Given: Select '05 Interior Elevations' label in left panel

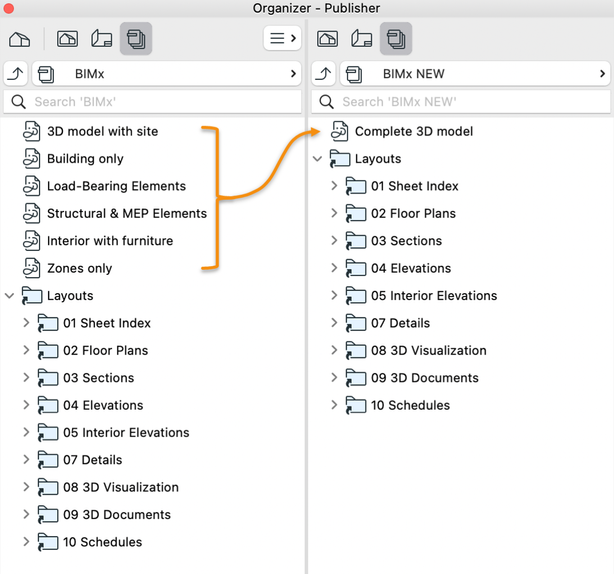Looking at the screenshot, I should point(126,433).
